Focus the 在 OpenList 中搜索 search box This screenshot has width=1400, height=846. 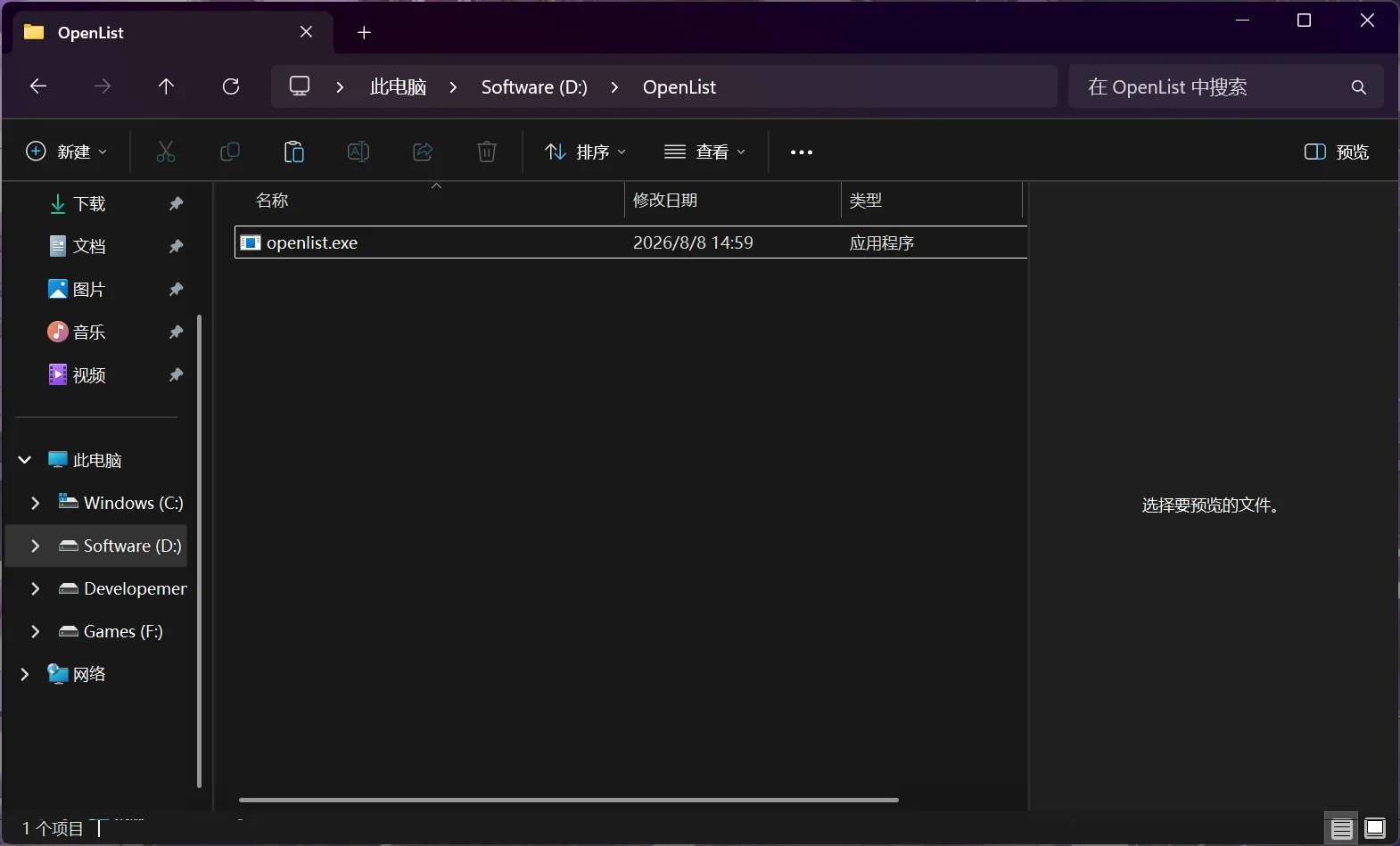[1225, 86]
